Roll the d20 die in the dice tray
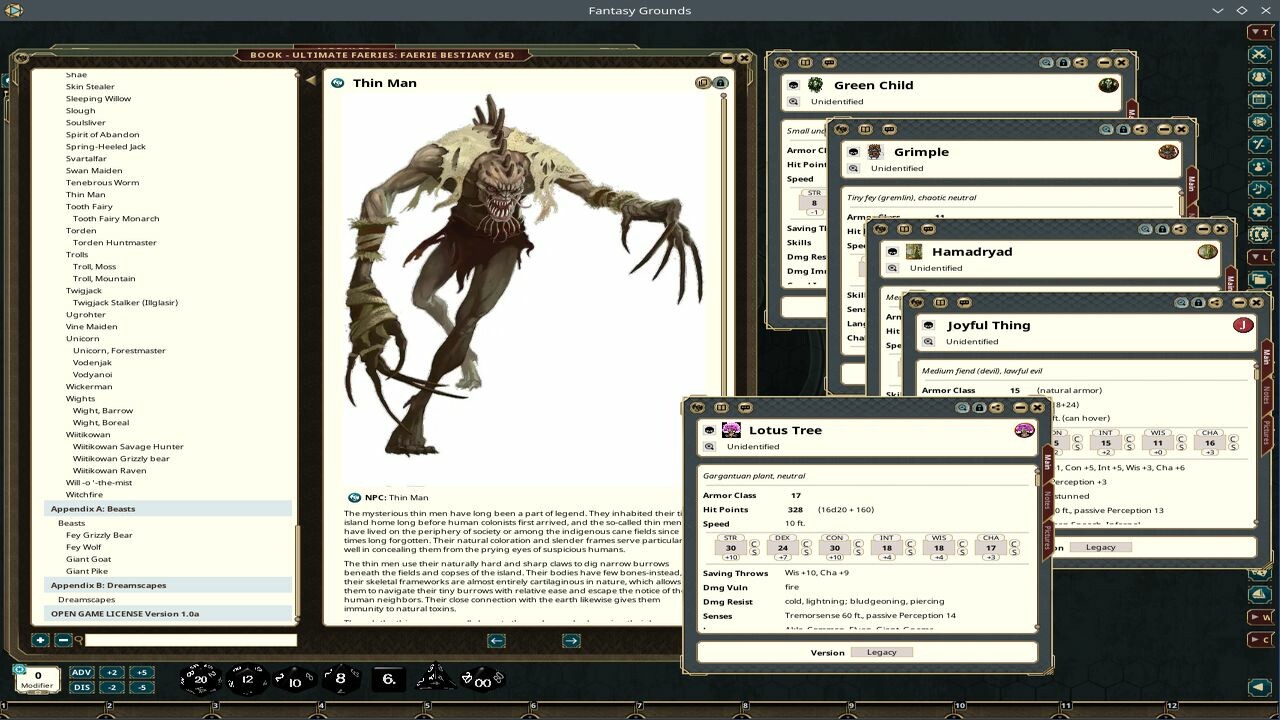 [201, 678]
